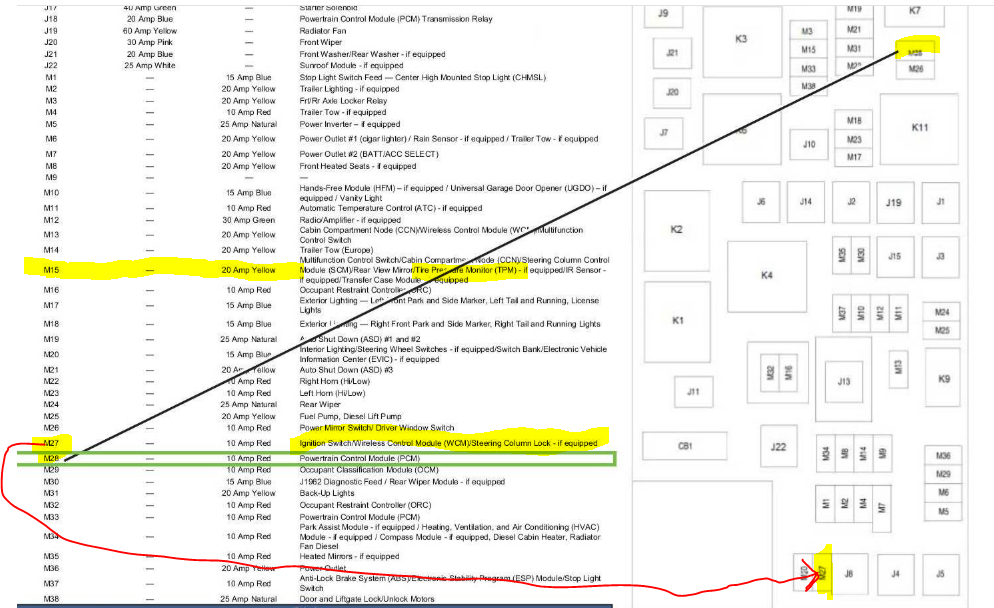Click 'Power Outlet #2 (BATT/ACC SELECT)' text
The width and height of the screenshot is (994, 608).
click(x=369, y=154)
